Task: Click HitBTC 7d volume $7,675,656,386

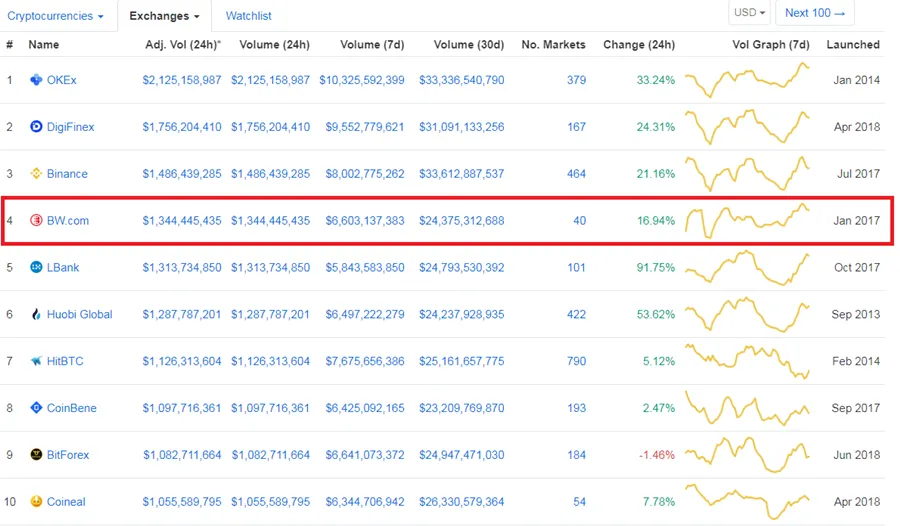Action: tap(365, 361)
